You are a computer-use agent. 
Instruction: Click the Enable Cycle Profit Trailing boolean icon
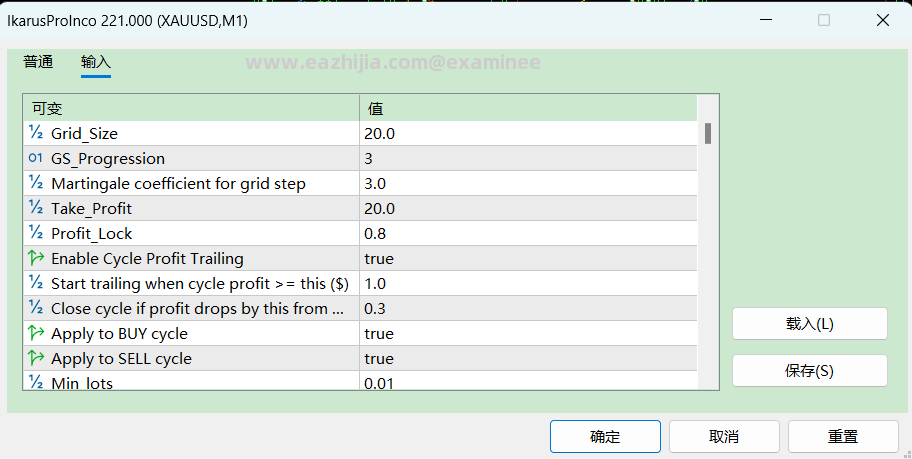tap(36, 258)
